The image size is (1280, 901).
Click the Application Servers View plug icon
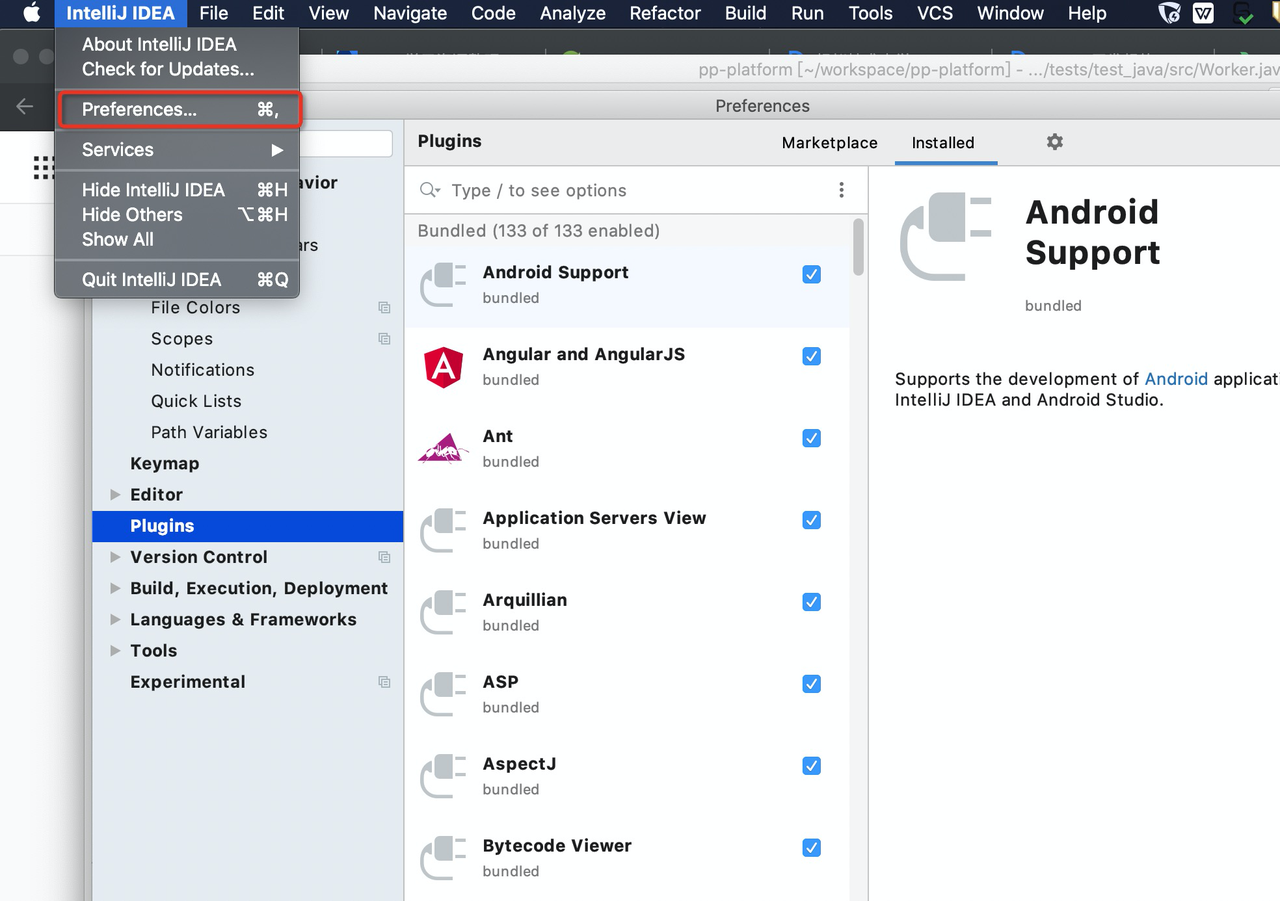(x=443, y=531)
